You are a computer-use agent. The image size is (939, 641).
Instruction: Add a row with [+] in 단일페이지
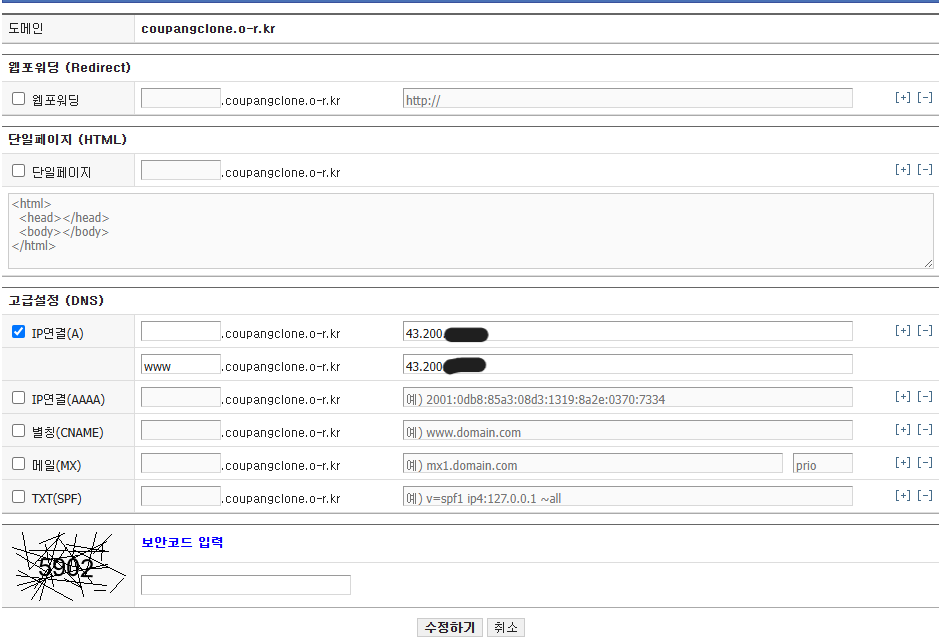(902, 170)
